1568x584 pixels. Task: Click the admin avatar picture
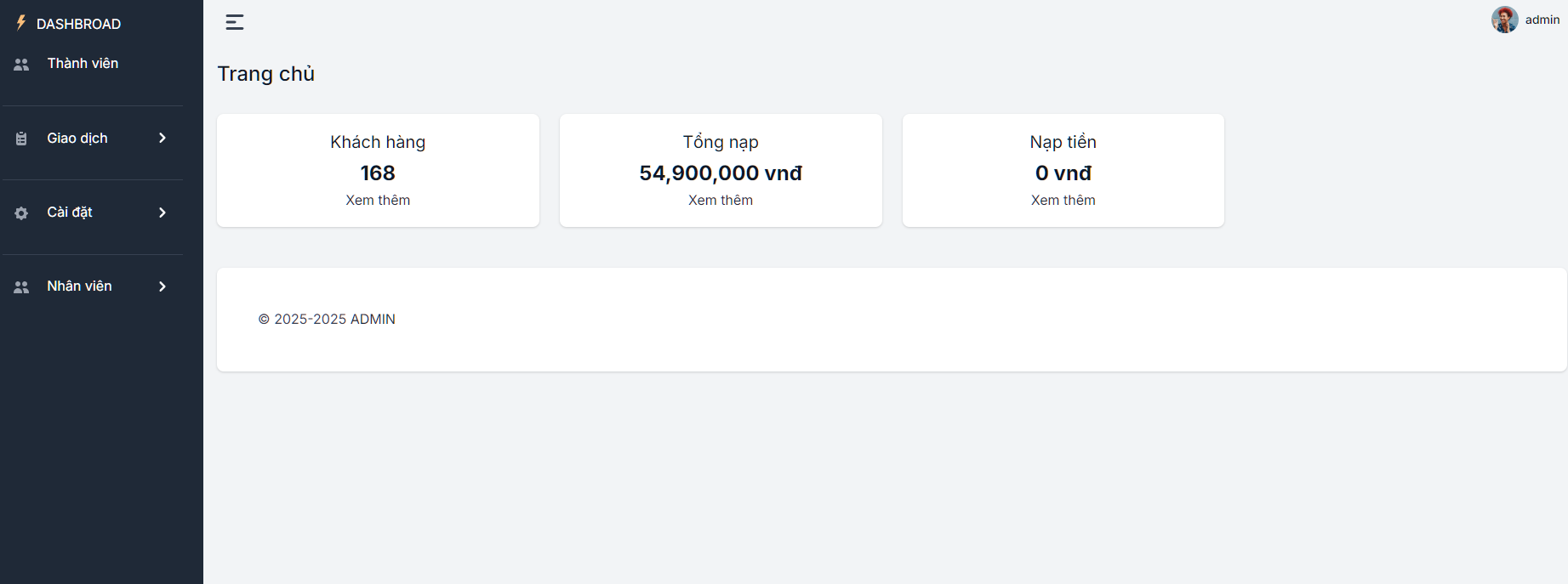pos(1504,20)
